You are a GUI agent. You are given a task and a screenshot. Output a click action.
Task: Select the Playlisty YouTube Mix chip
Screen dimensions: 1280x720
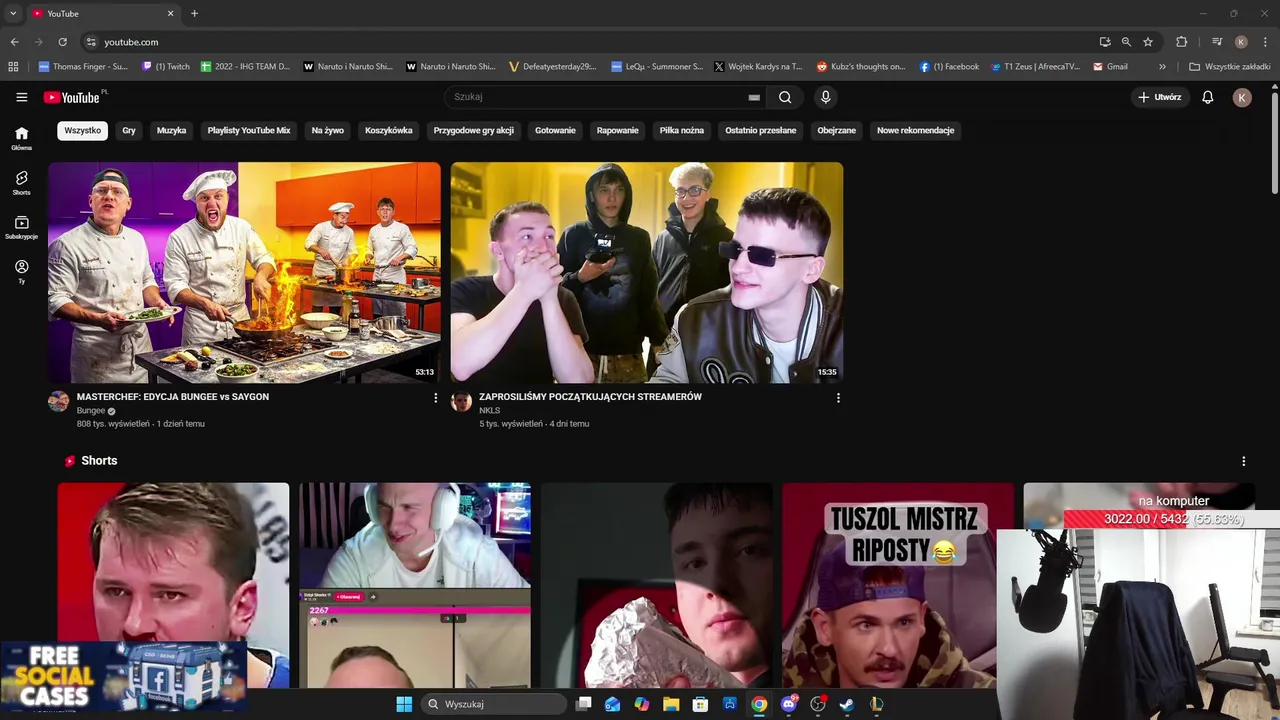249,130
